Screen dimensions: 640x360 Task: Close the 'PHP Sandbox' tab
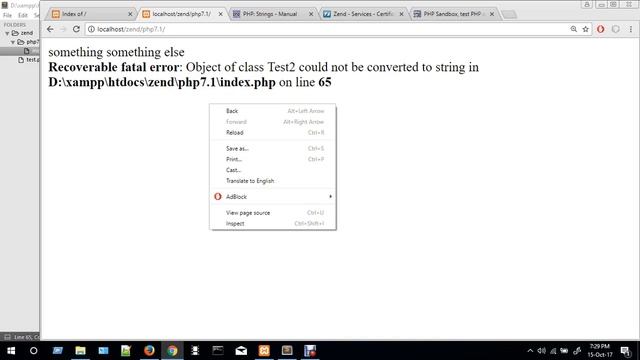click(492, 14)
